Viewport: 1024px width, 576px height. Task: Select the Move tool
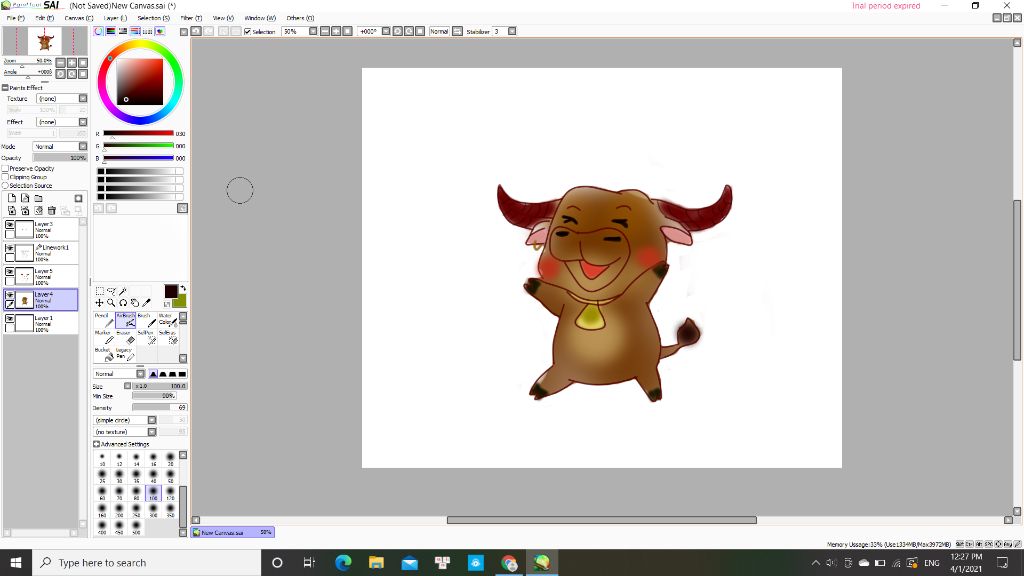point(99,303)
